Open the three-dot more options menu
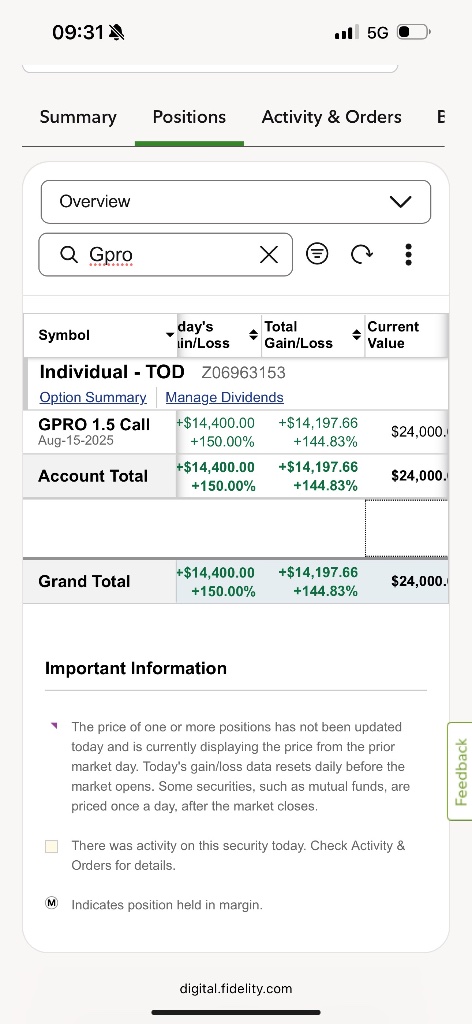472x1024 pixels. coord(408,254)
